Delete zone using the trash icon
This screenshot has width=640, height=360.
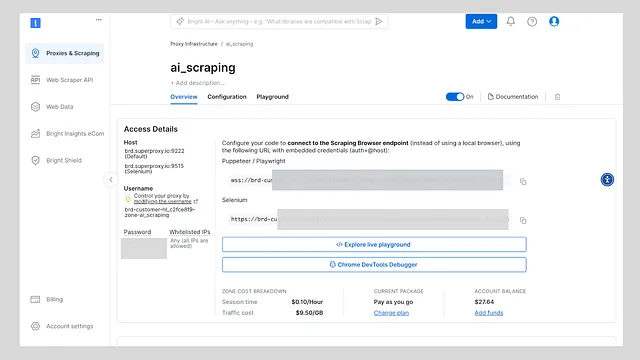click(557, 97)
